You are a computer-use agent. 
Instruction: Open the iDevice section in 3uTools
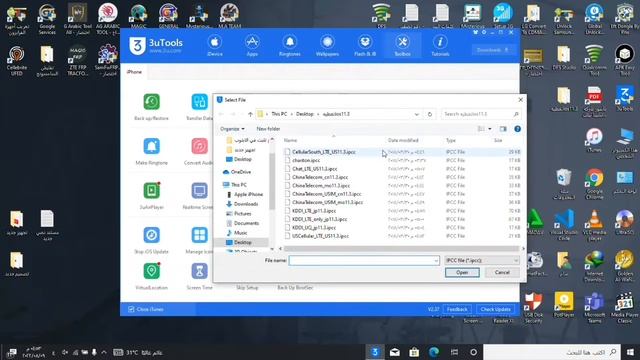click(215, 45)
